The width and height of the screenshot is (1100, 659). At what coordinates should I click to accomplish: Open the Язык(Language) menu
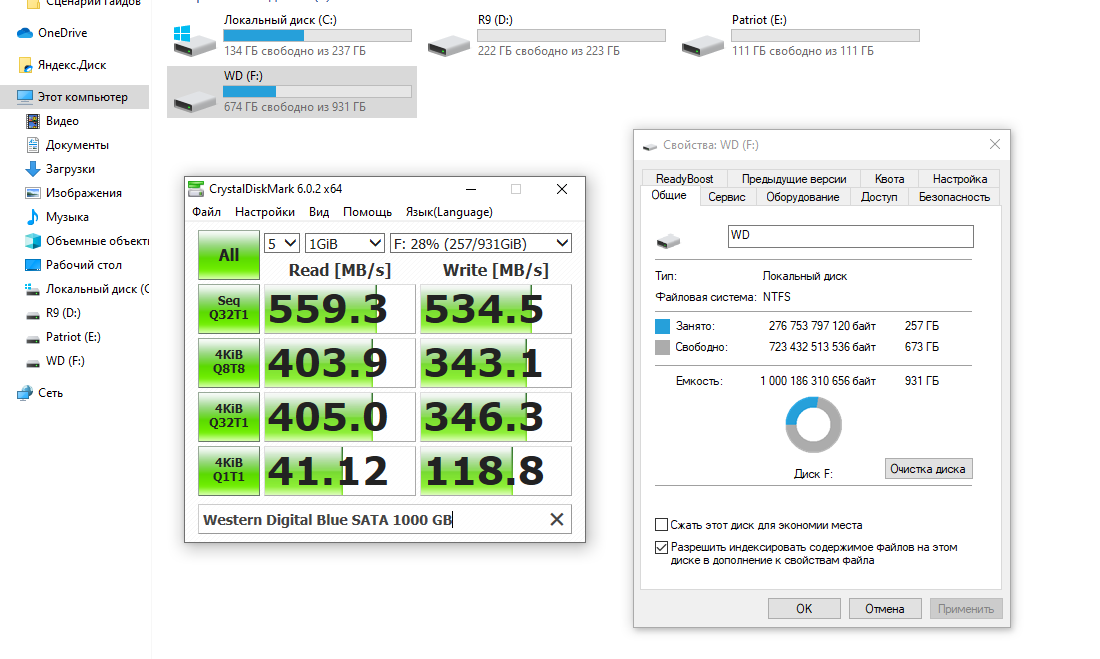449,212
